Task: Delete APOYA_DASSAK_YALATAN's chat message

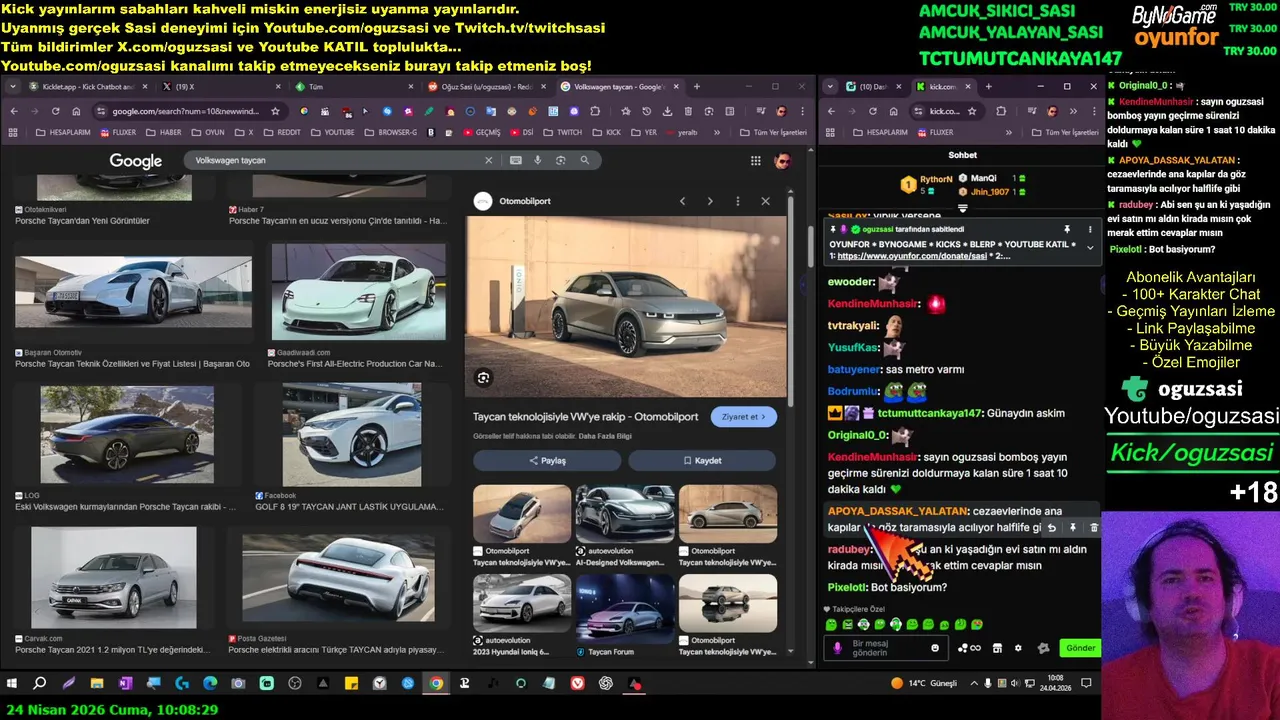Action: pyautogui.click(x=1093, y=527)
